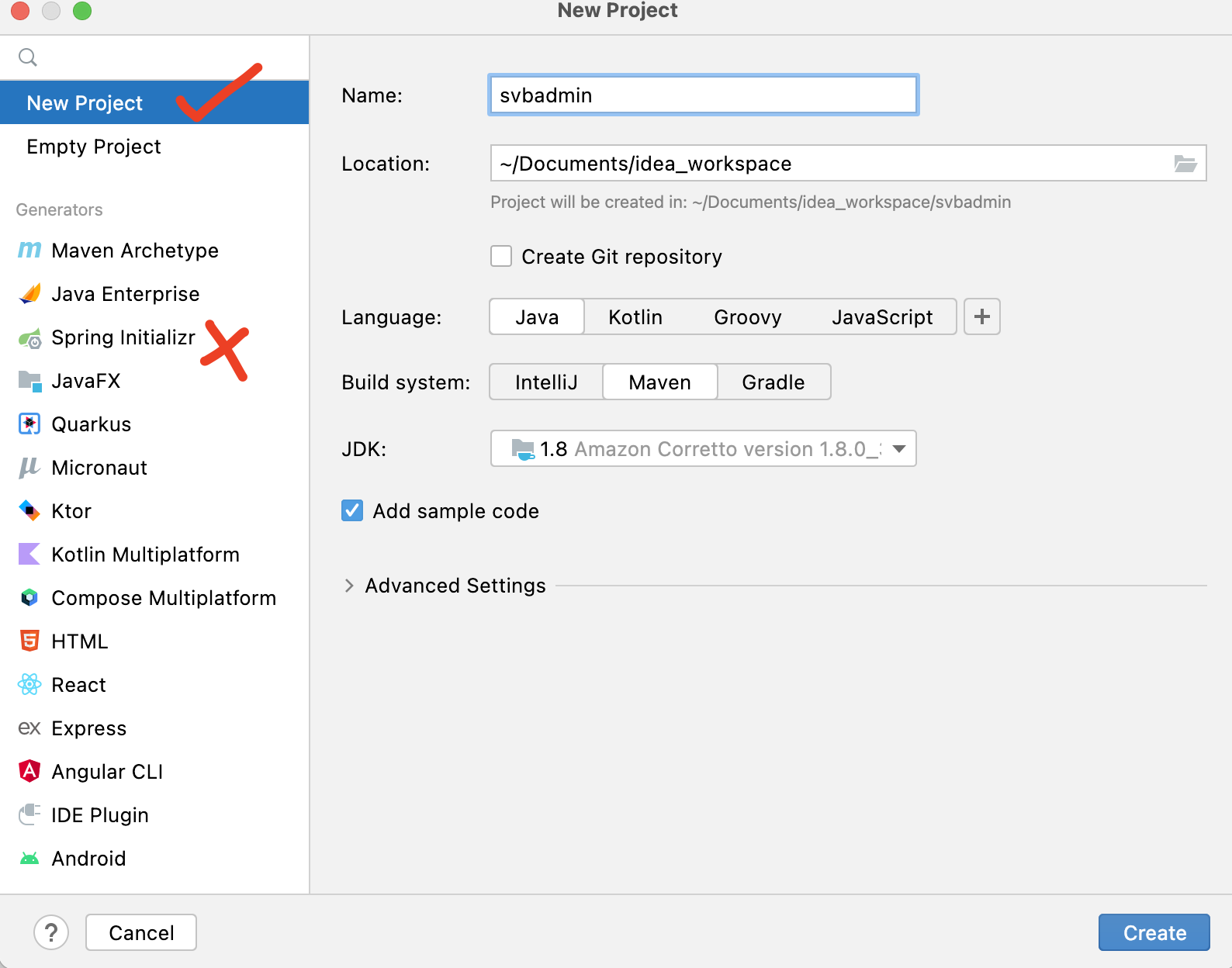Choose IDE Plugin generator entry
Viewport: 1232px width, 968px height.
[x=154, y=814]
